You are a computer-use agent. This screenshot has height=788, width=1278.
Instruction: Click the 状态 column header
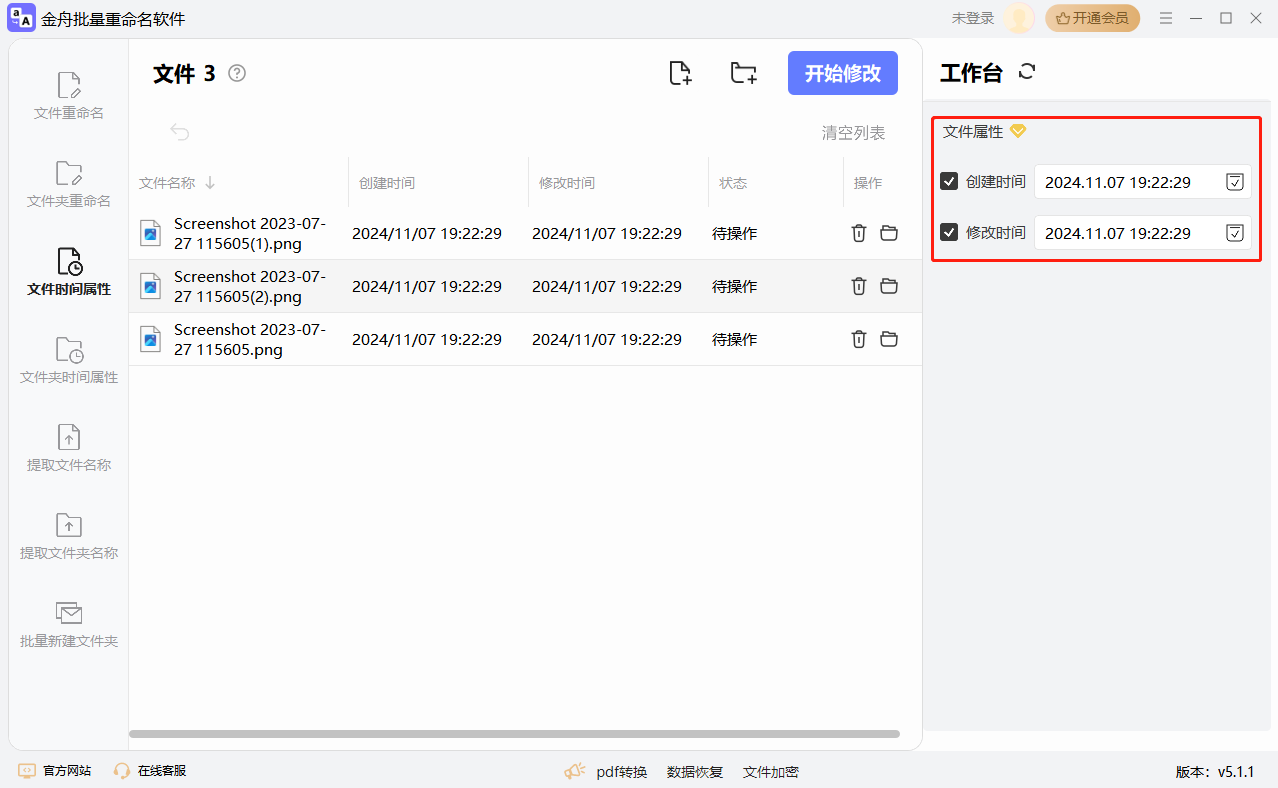[x=733, y=183]
